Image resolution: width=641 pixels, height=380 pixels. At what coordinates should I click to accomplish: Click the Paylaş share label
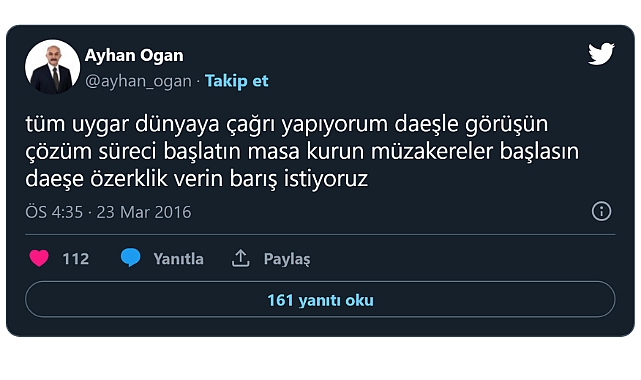click(287, 259)
